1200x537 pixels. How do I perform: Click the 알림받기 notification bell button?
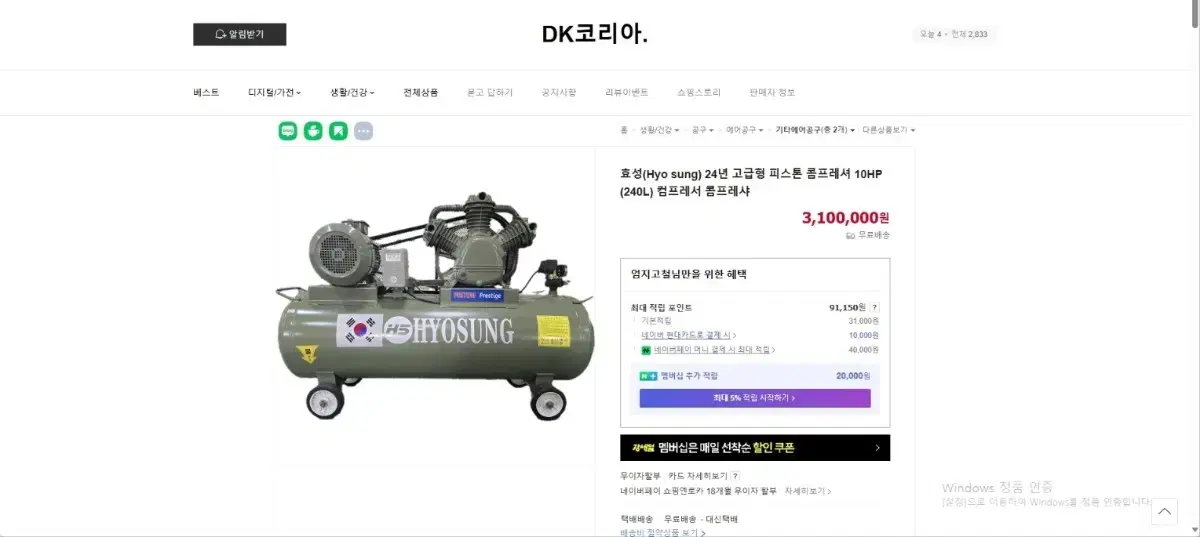click(239, 34)
